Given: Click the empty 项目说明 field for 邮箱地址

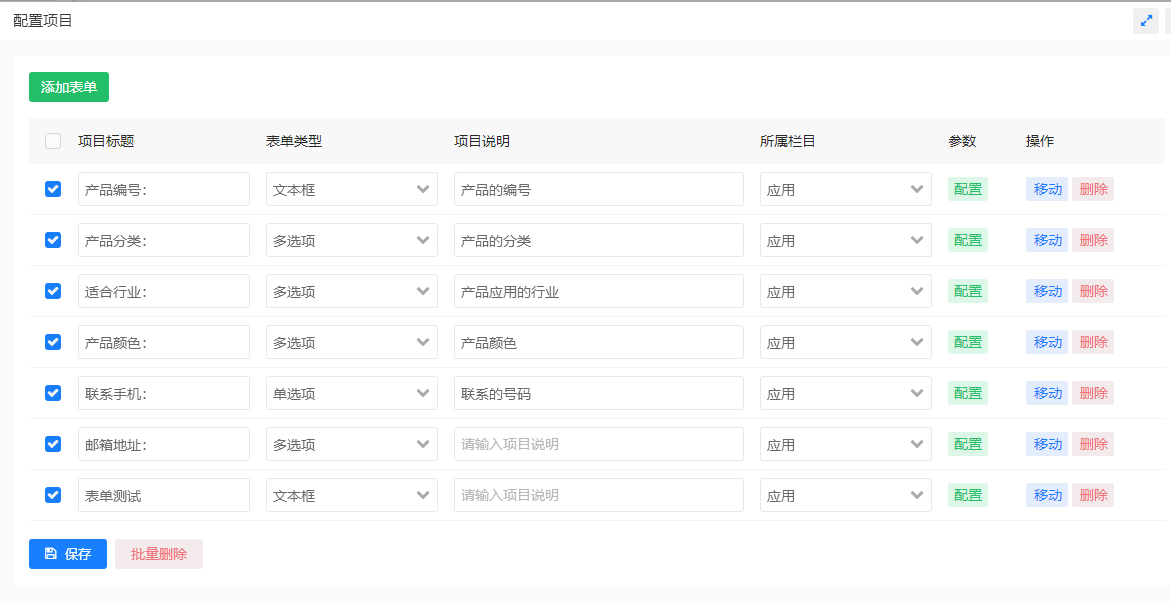Looking at the screenshot, I should (598, 444).
